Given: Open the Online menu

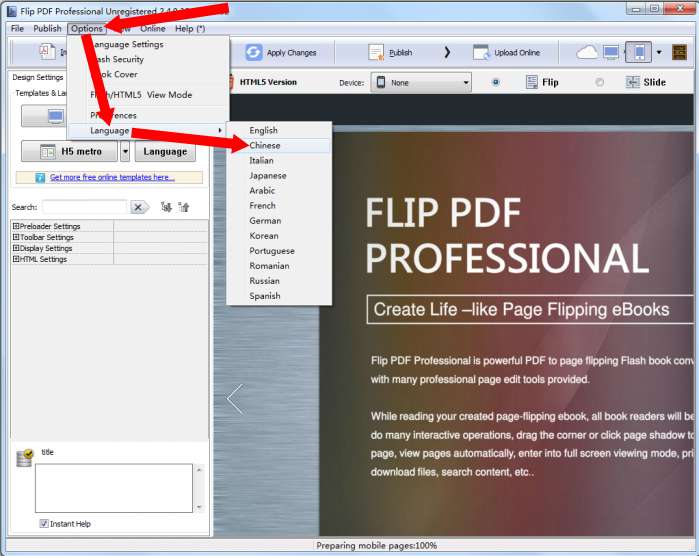Looking at the screenshot, I should 153,29.
